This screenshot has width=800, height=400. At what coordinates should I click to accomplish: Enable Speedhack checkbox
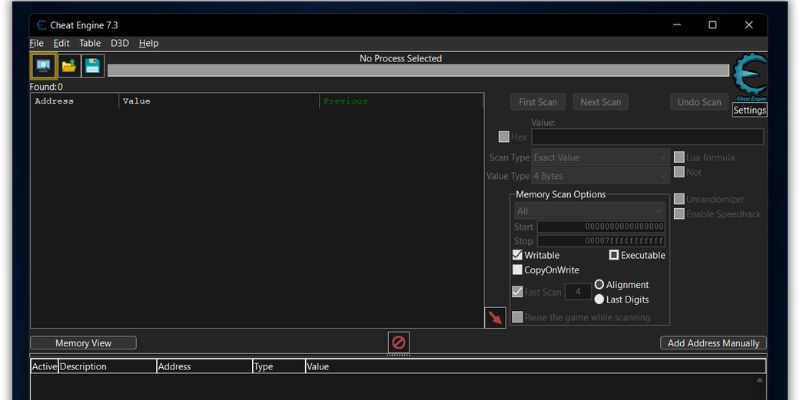click(x=679, y=214)
